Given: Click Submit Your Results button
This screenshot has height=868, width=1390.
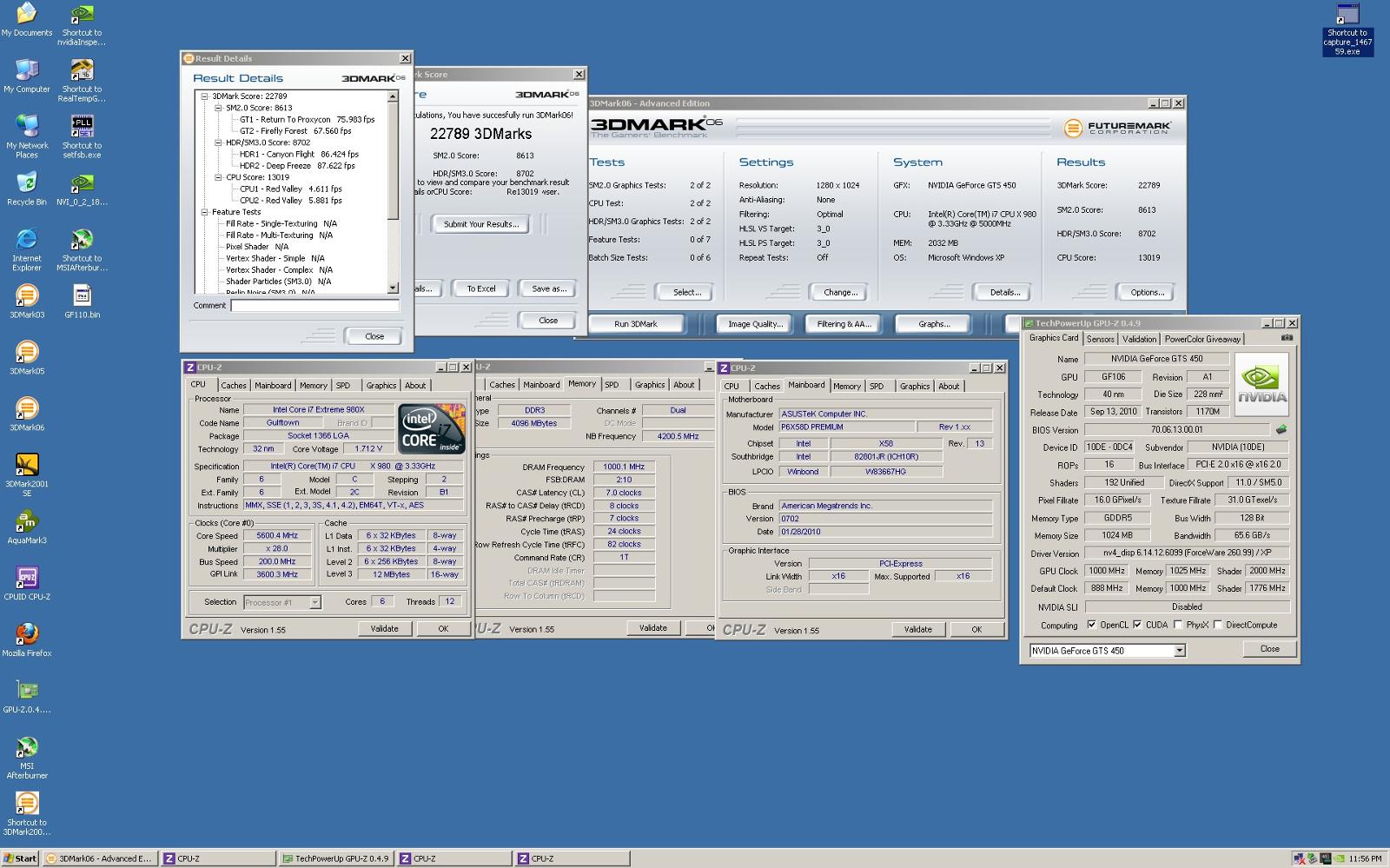Looking at the screenshot, I should (x=481, y=224).
